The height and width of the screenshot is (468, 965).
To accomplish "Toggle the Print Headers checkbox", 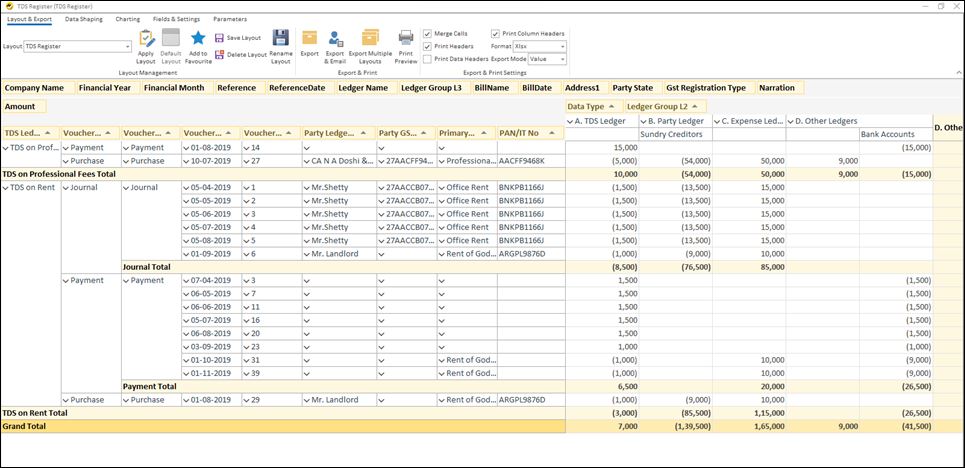I will (427, 46).
